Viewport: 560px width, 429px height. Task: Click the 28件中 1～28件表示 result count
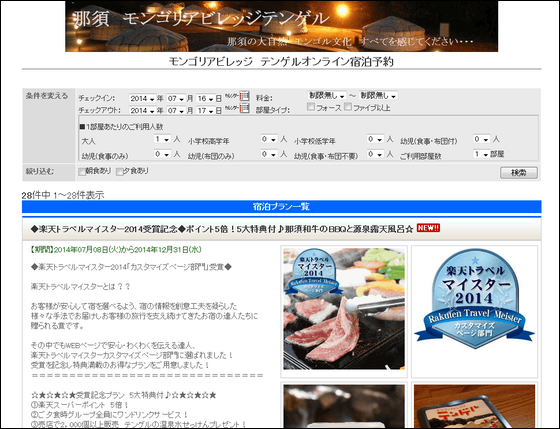click(x=63, y=195)
